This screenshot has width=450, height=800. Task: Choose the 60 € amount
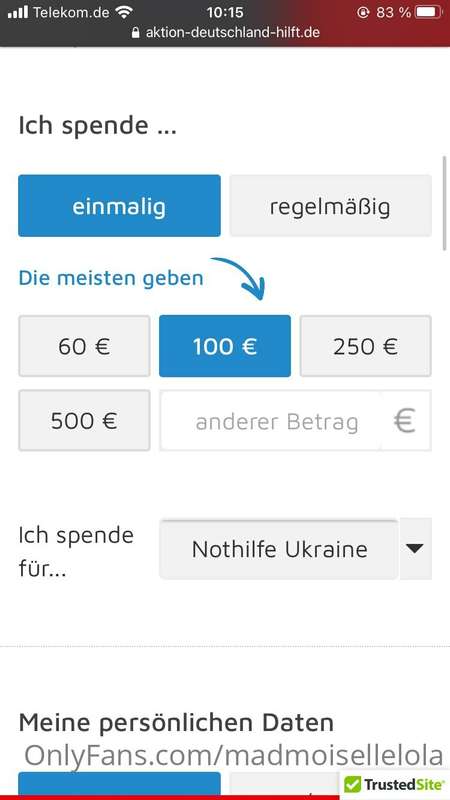coord(84,346)
